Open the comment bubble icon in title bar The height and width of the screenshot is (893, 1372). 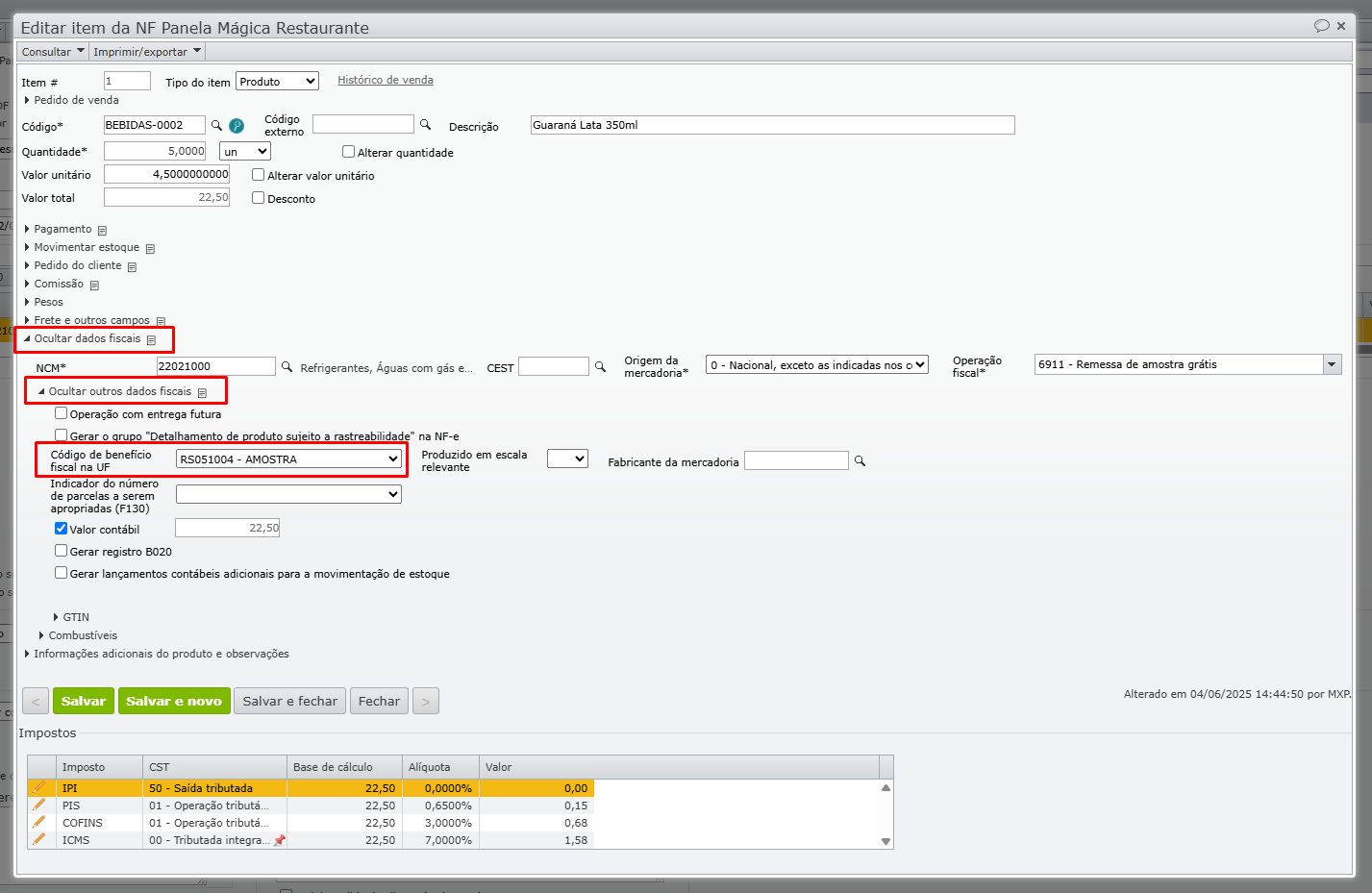coord(1322,26)
